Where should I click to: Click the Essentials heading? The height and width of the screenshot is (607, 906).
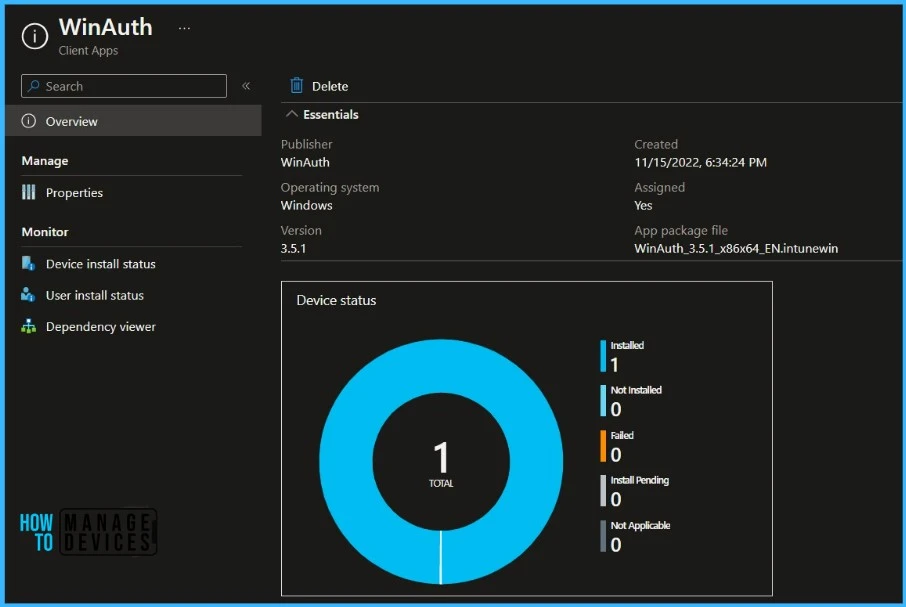(331, 114)
